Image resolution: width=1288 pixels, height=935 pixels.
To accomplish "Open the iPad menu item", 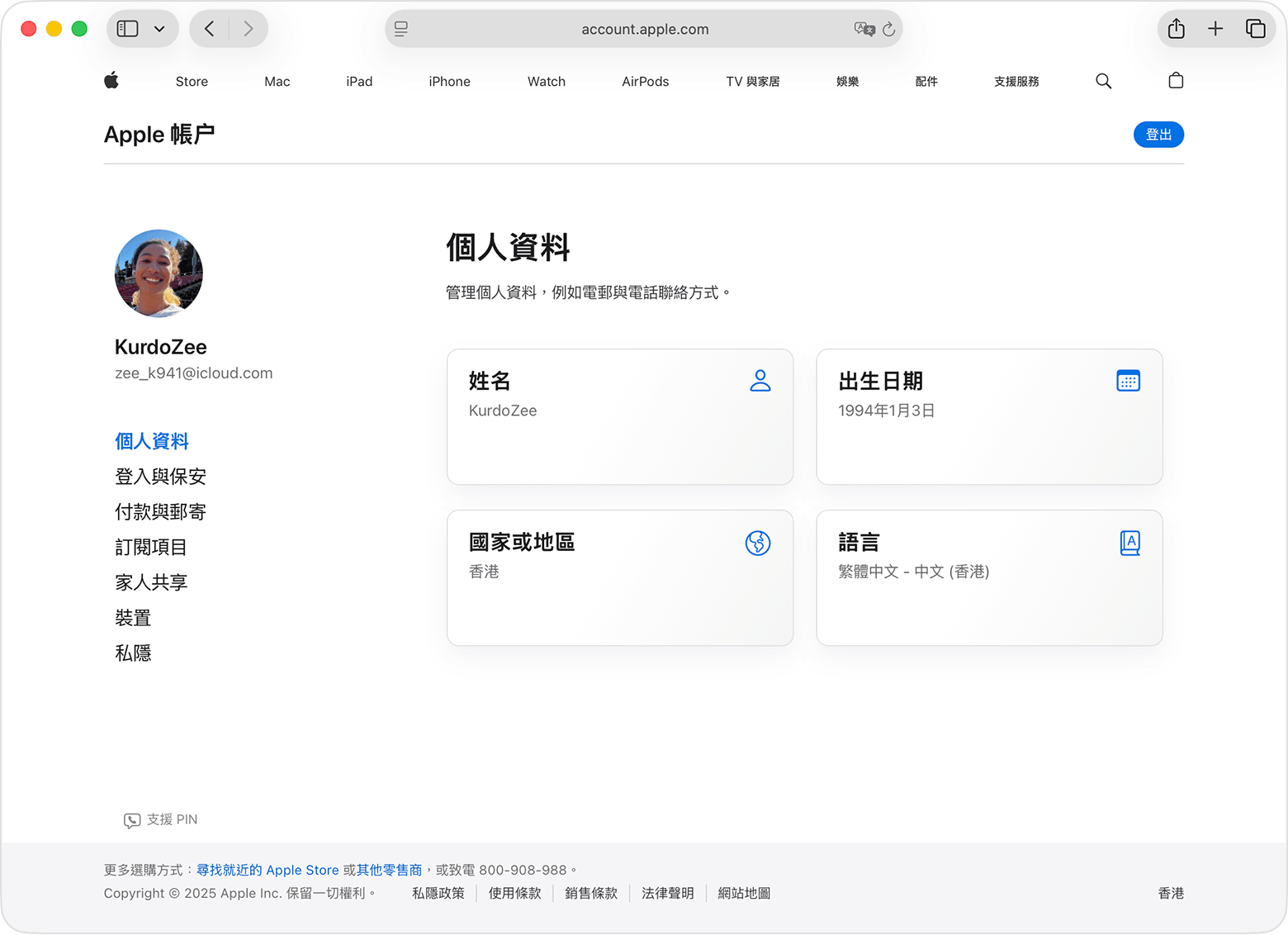I will click(359, 81).
